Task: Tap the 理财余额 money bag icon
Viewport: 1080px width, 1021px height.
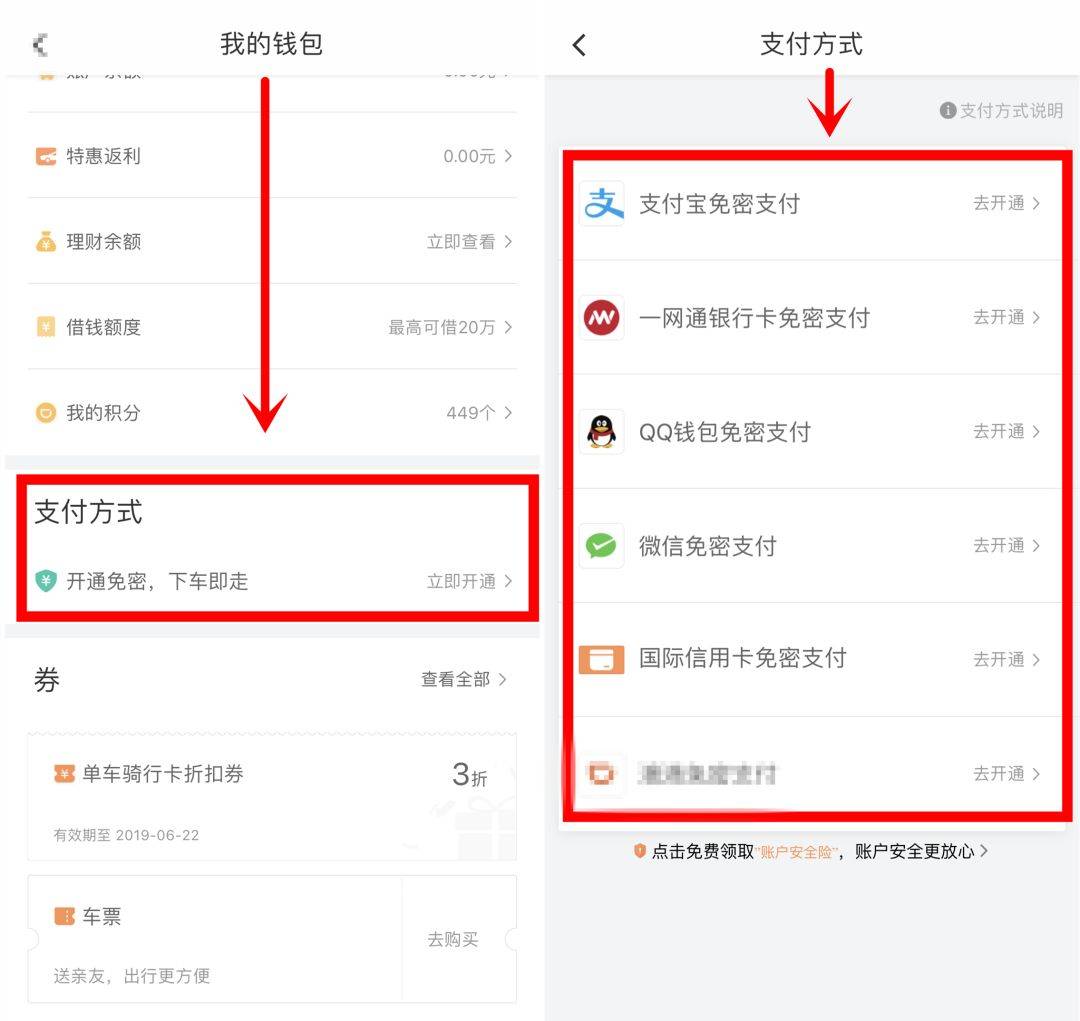Action: tap(46, 242)
